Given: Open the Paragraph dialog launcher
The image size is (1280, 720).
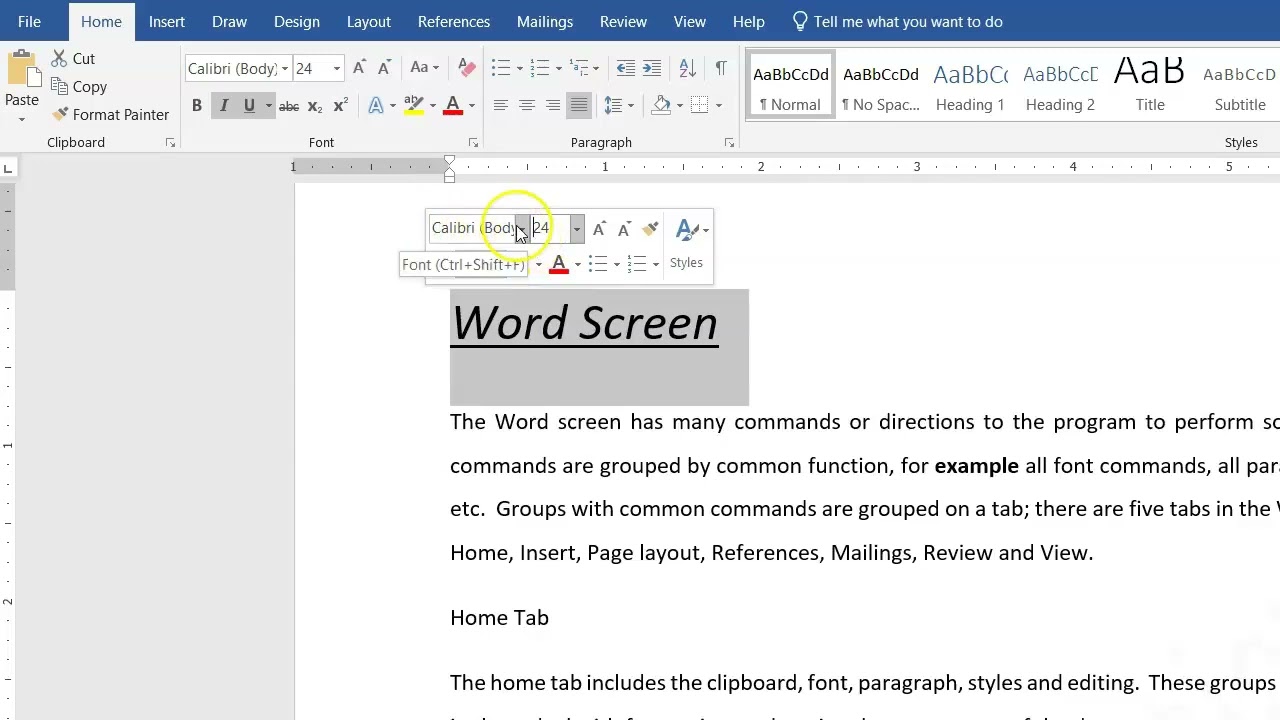Looking at the screenshot, I should (x=729, y=143).
